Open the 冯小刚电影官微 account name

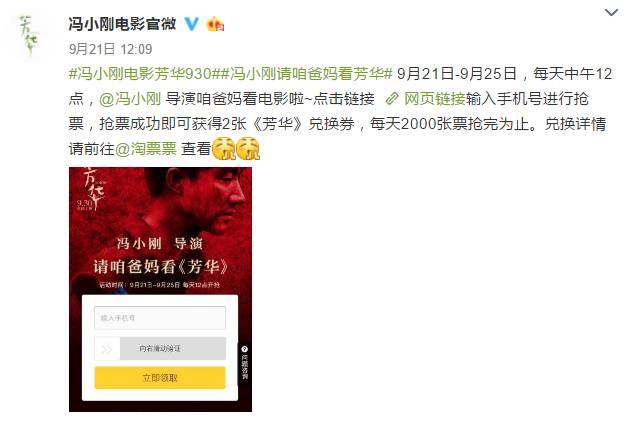(122, 24)
